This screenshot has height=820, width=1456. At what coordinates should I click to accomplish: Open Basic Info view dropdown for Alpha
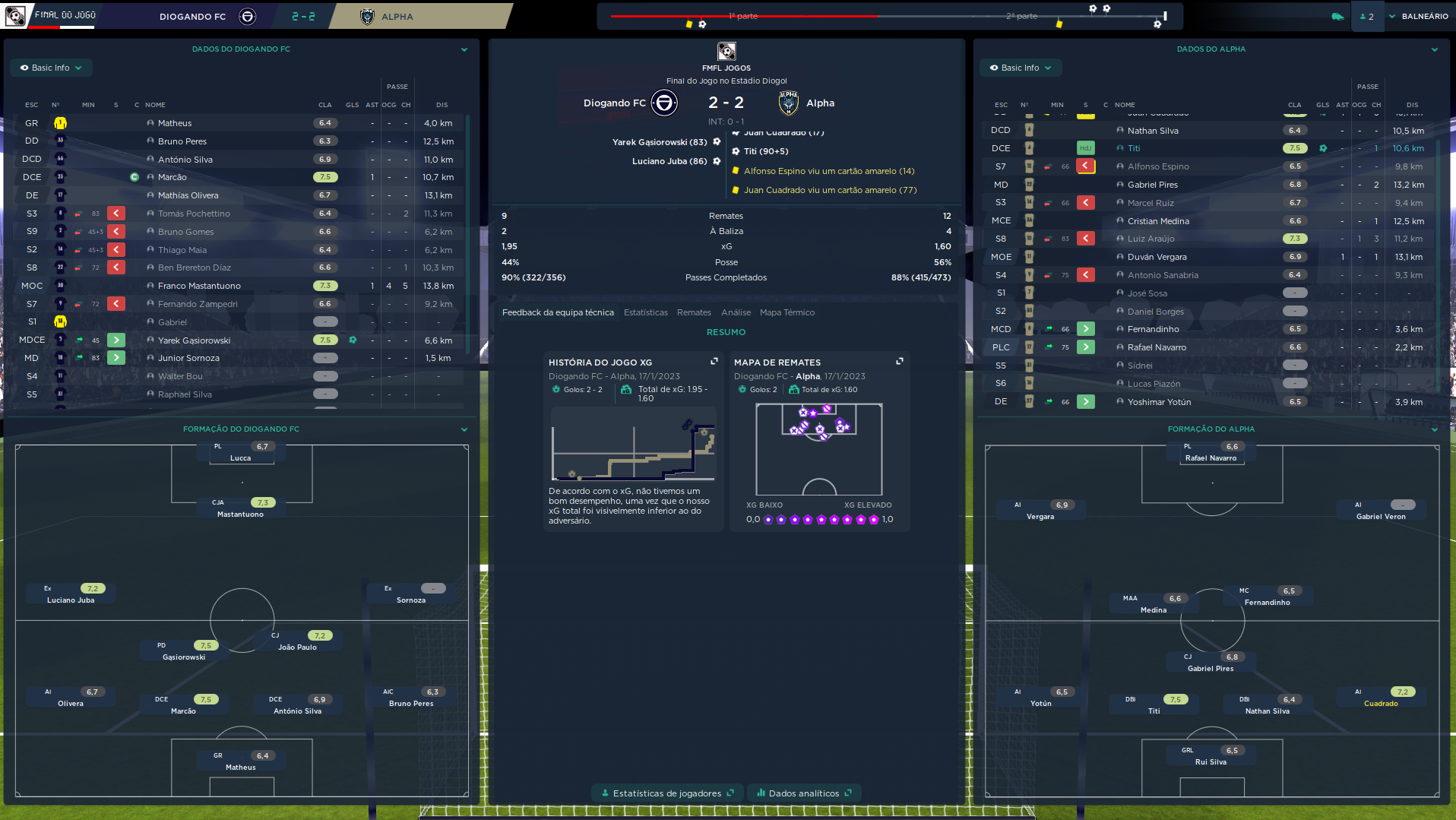pyautogui.click(x=1020, y=68)
